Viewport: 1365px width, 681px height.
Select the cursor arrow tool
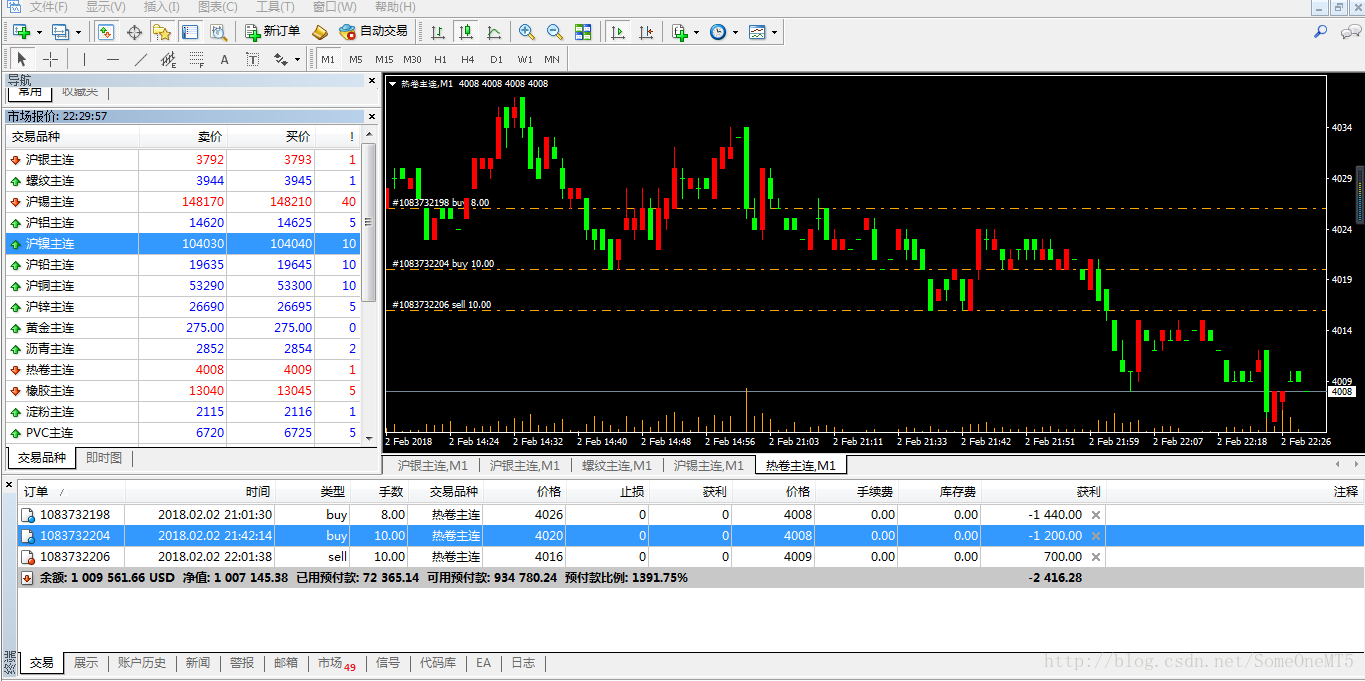click(22, 59)
